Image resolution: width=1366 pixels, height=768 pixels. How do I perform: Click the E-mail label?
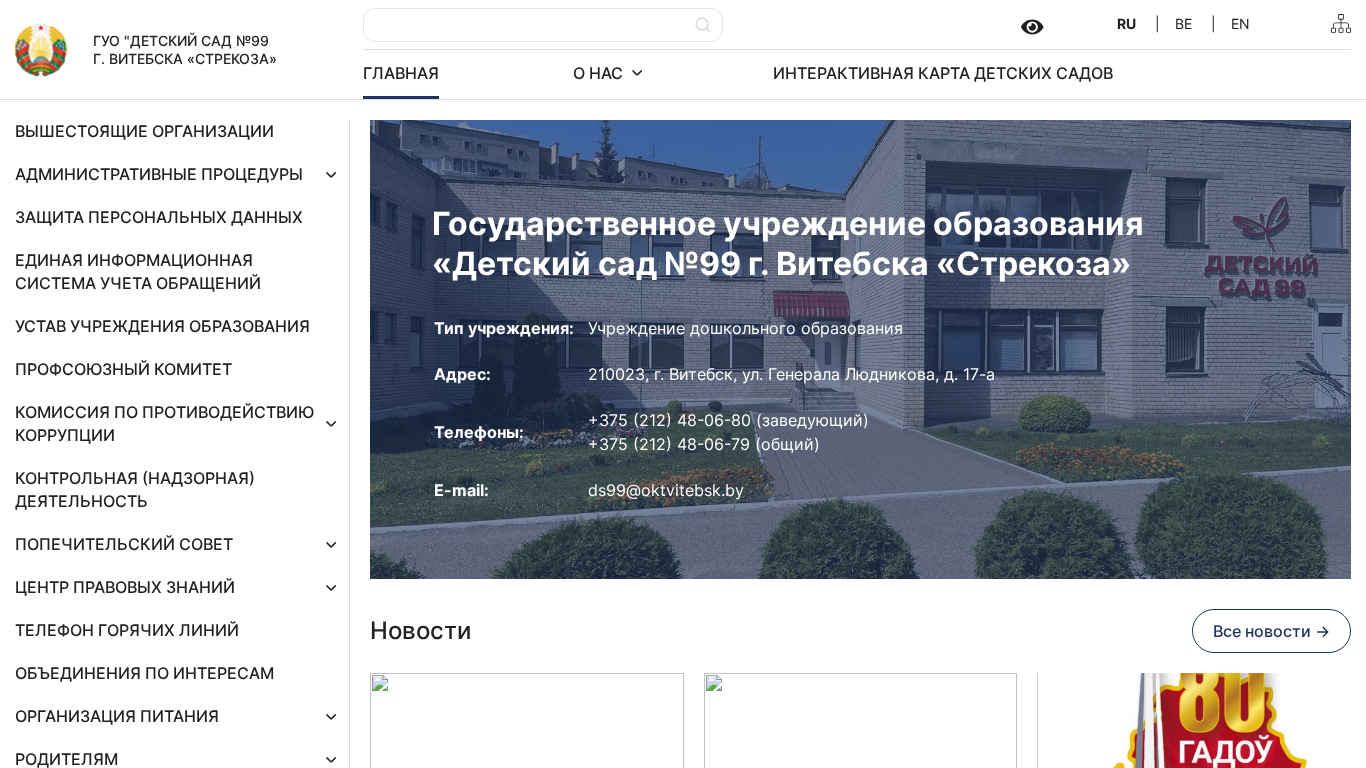click(x=461, y=490)
